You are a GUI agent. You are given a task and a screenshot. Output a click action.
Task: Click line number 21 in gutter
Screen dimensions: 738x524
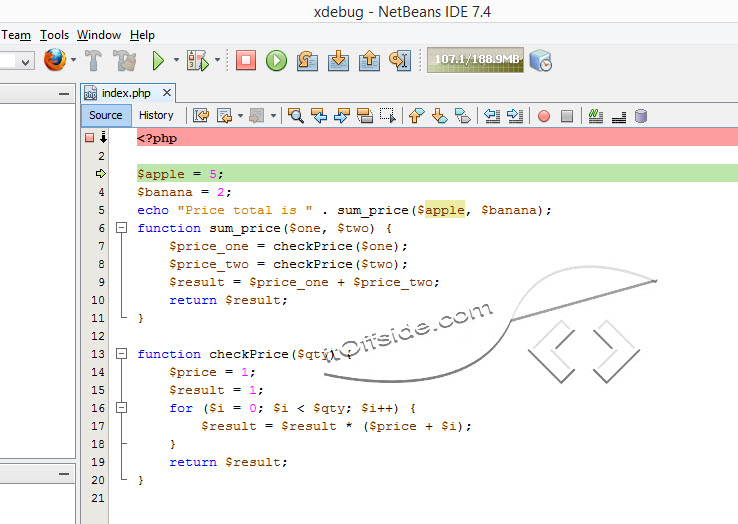(98, 498)
